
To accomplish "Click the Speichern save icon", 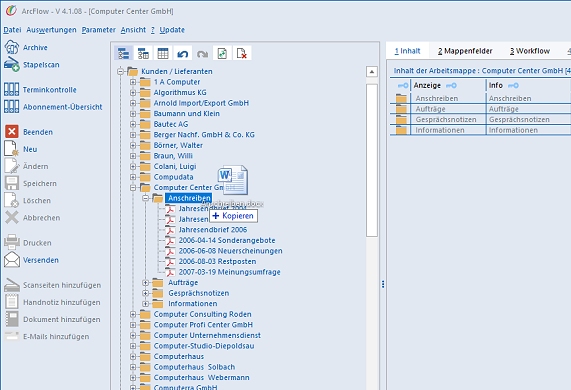I will (12, 183).
